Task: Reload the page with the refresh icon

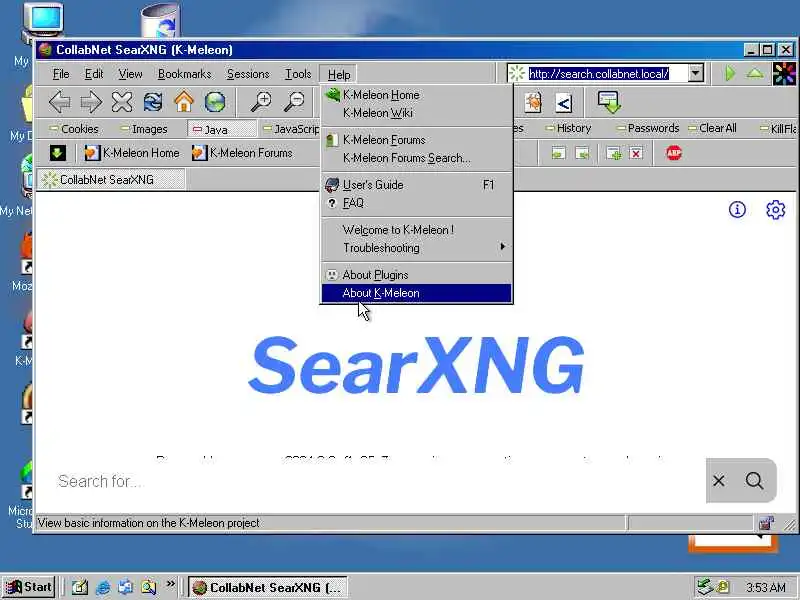Action: [x=153, y=102]
